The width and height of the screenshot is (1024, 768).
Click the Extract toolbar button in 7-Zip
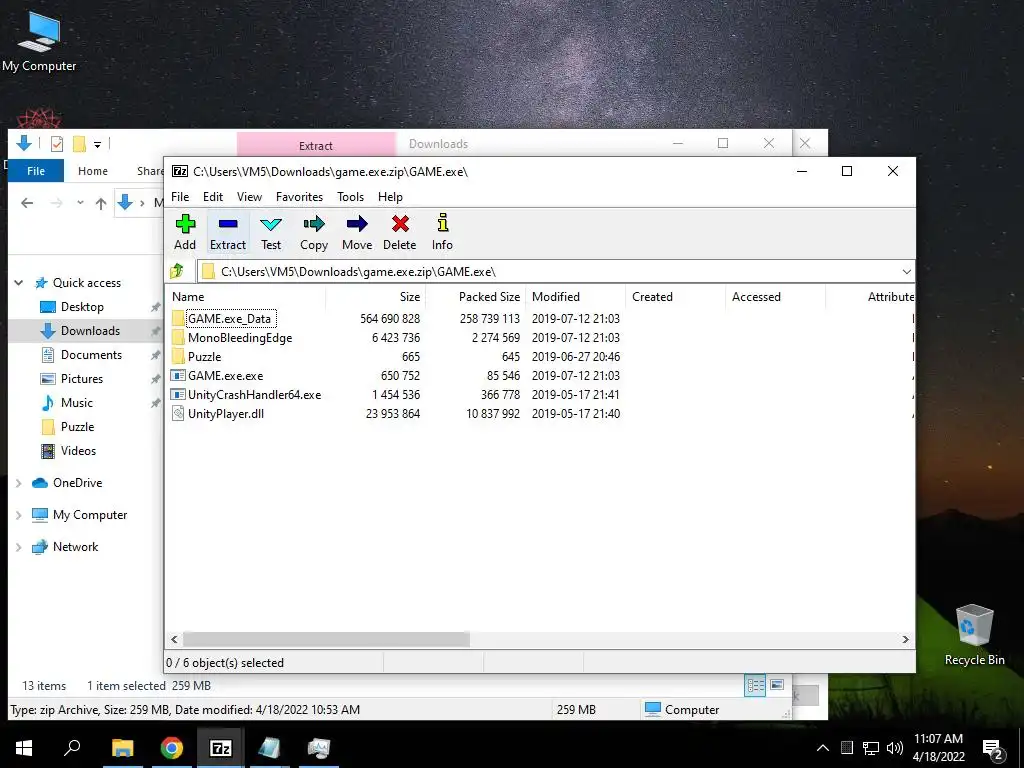point(228,232)
